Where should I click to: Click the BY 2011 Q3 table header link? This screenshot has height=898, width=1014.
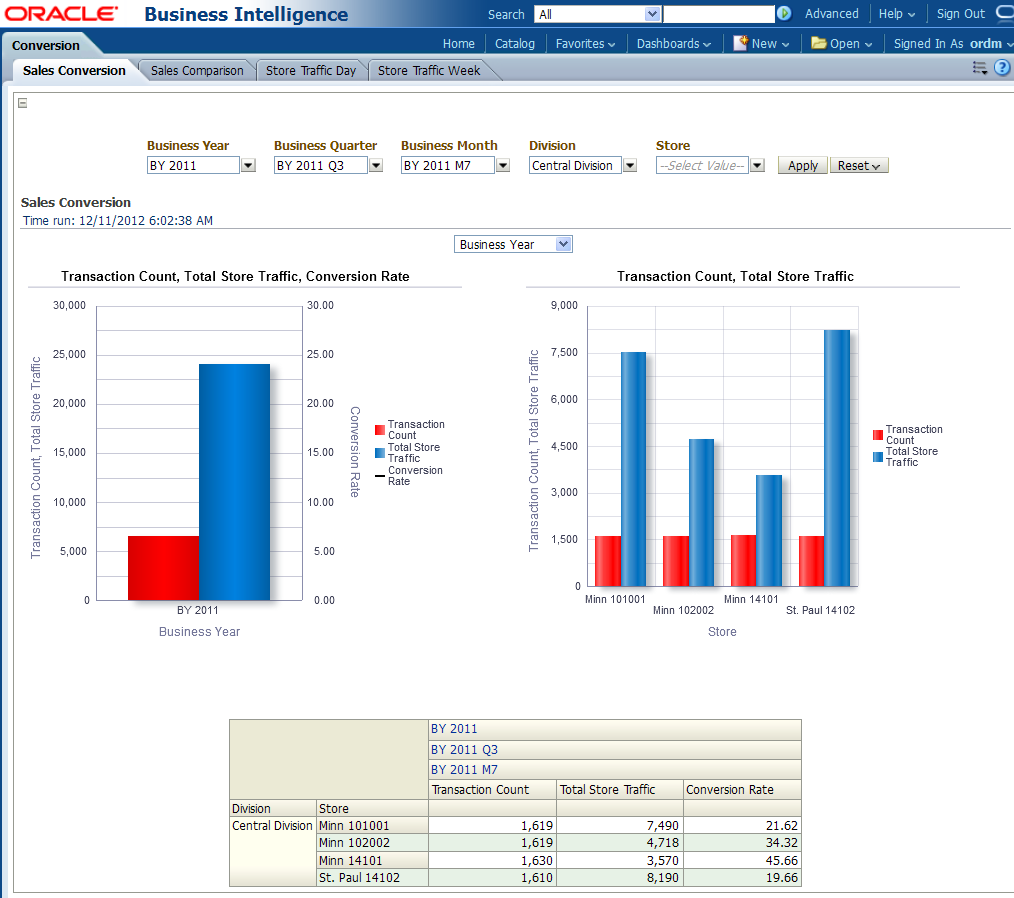(x=464, y=750)
